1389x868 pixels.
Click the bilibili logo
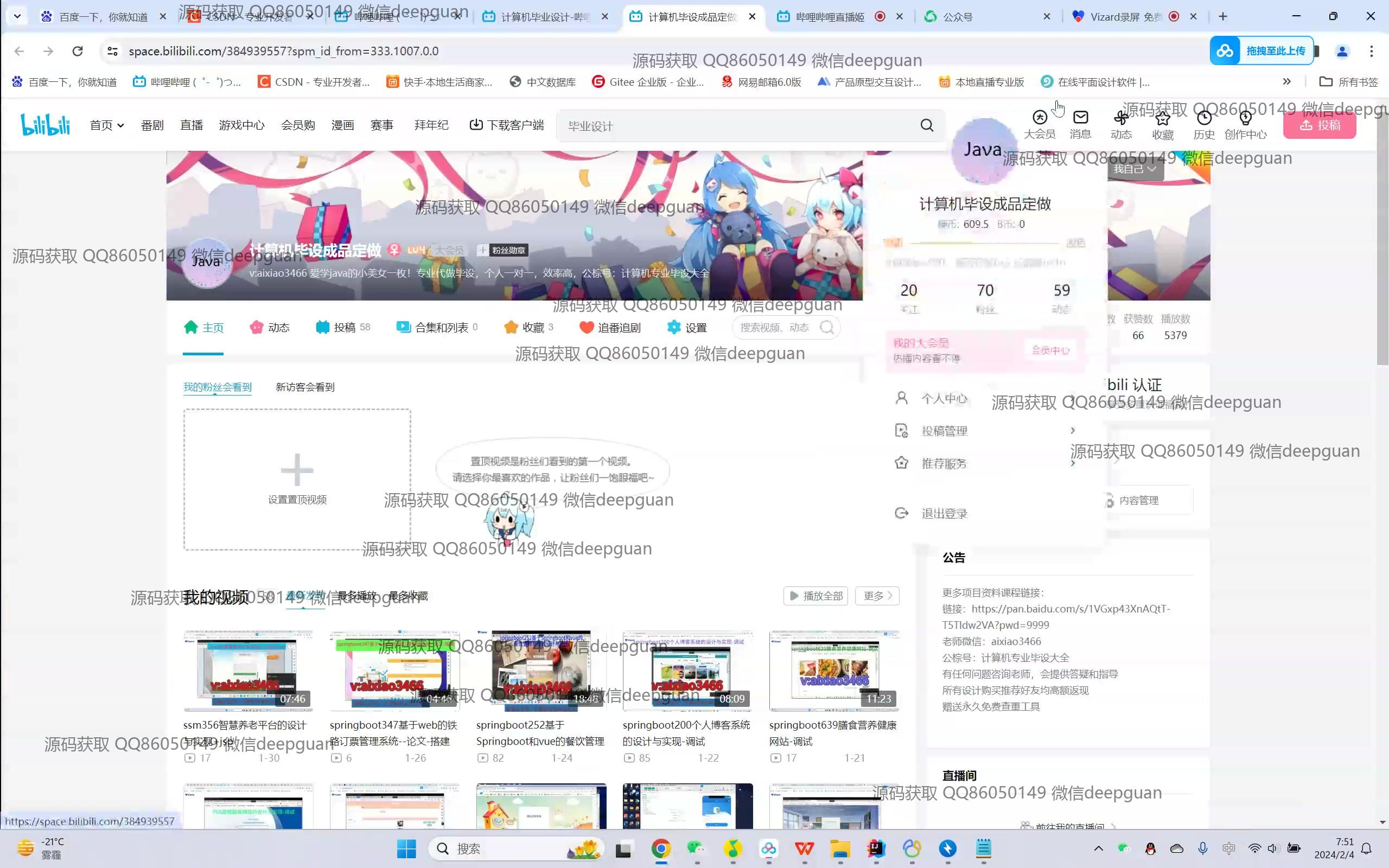46,125
